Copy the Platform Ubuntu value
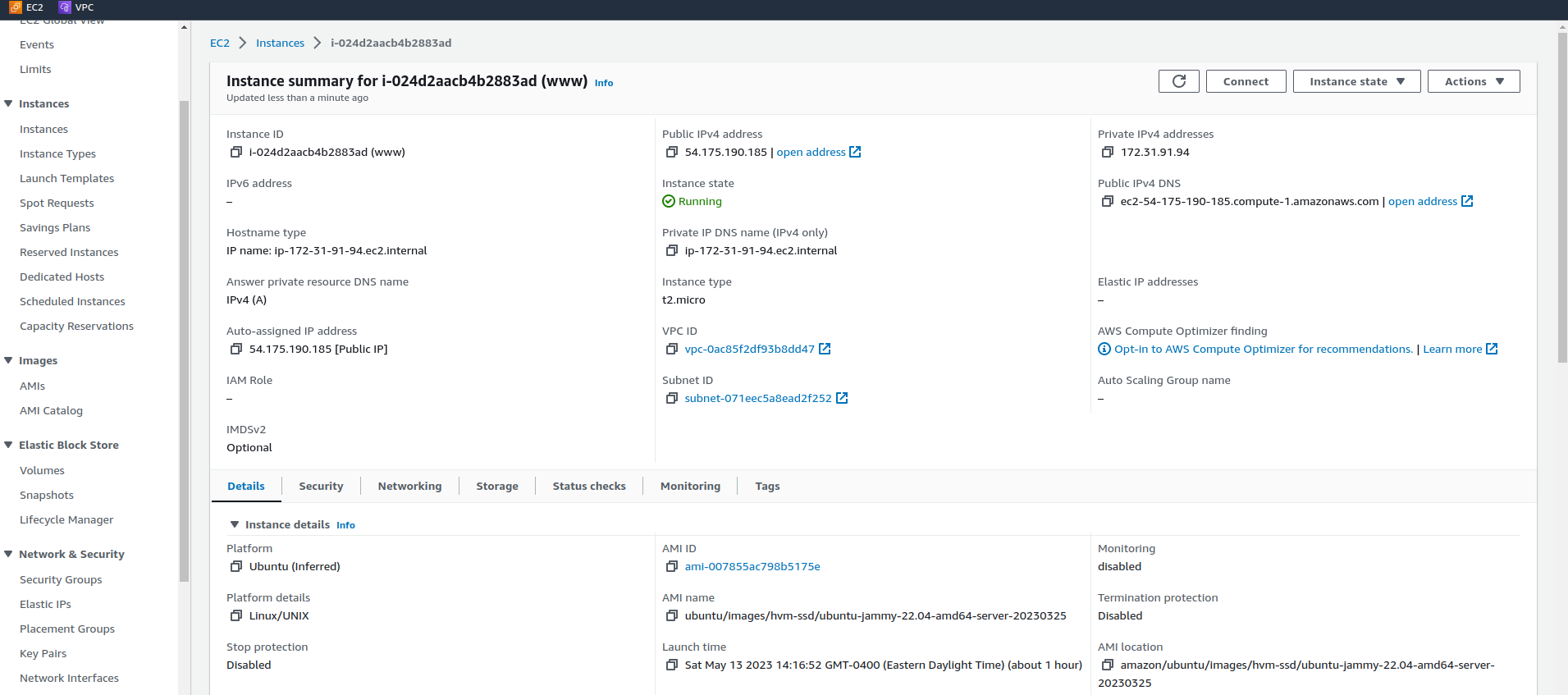1568x695 pixels. (x=236, y=566)
